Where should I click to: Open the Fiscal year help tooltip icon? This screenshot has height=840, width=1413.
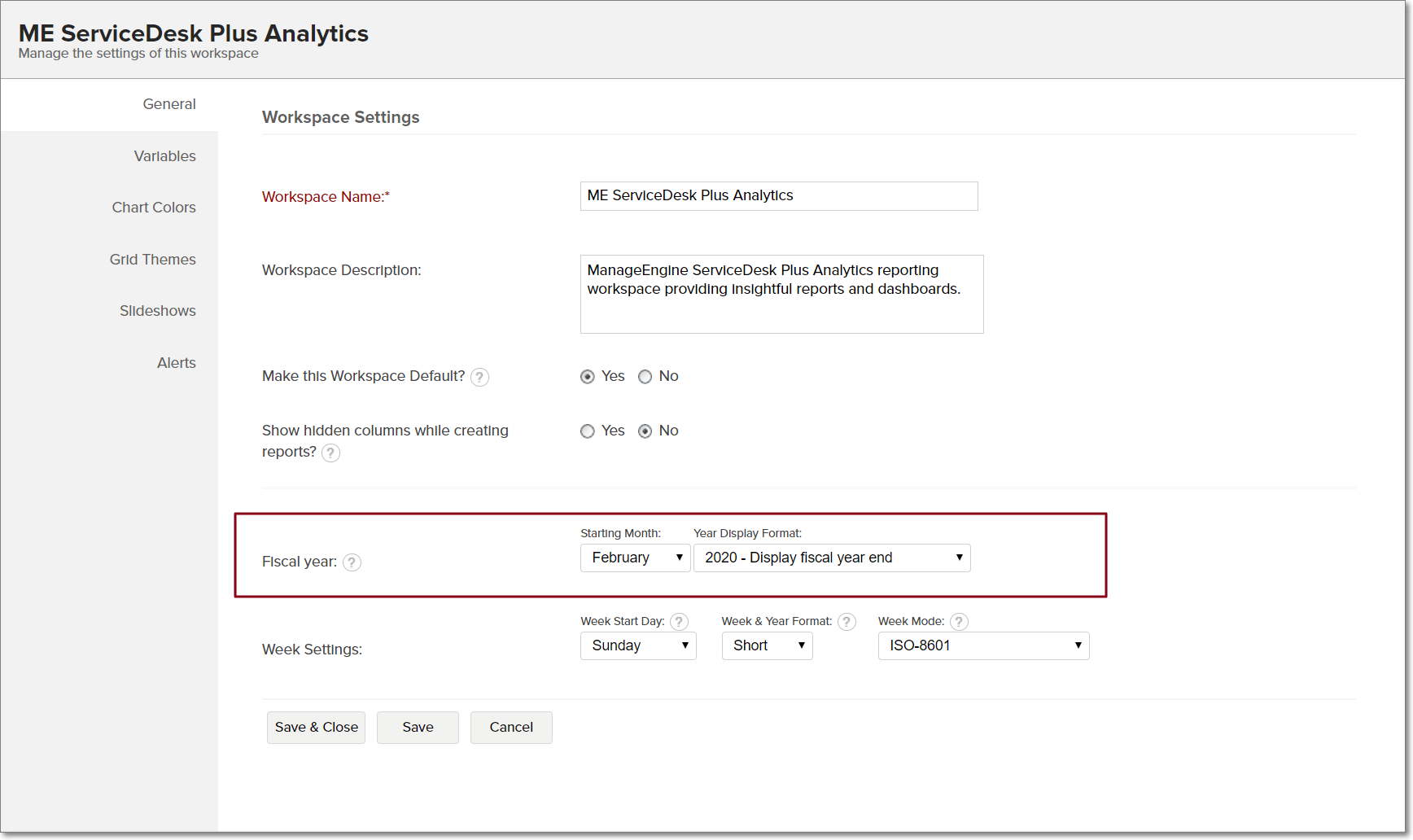point(352,562)
